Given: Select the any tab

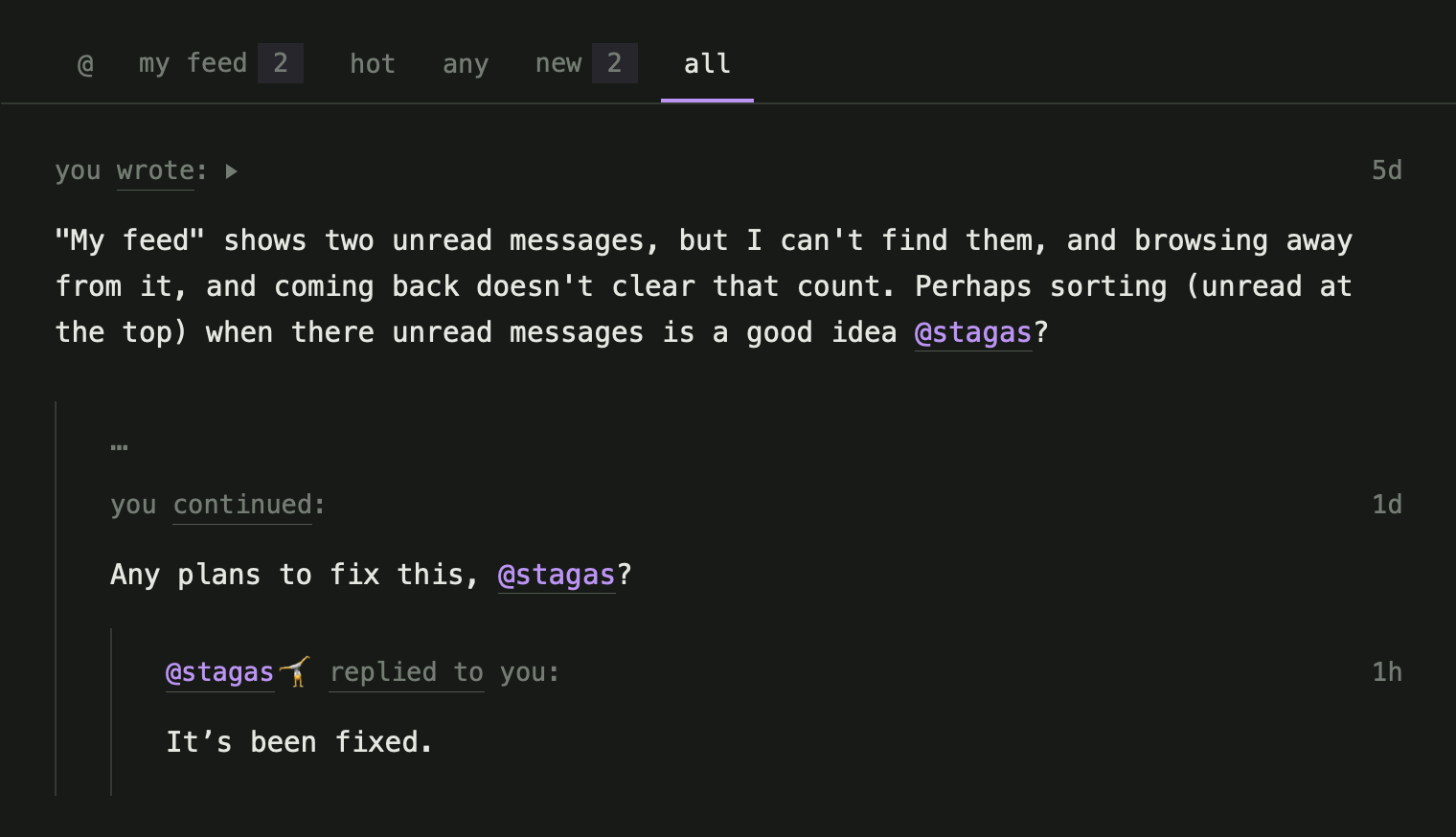Looking at the screenshot, I should [x=466, y=64].
